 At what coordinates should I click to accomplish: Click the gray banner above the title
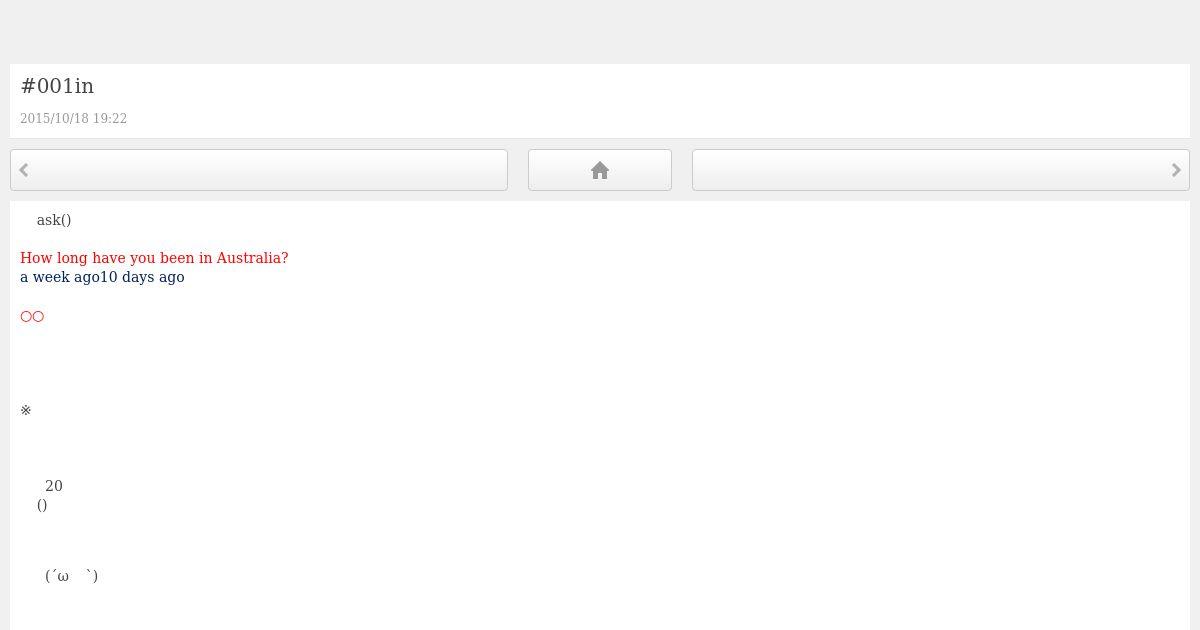pos(600,32)
